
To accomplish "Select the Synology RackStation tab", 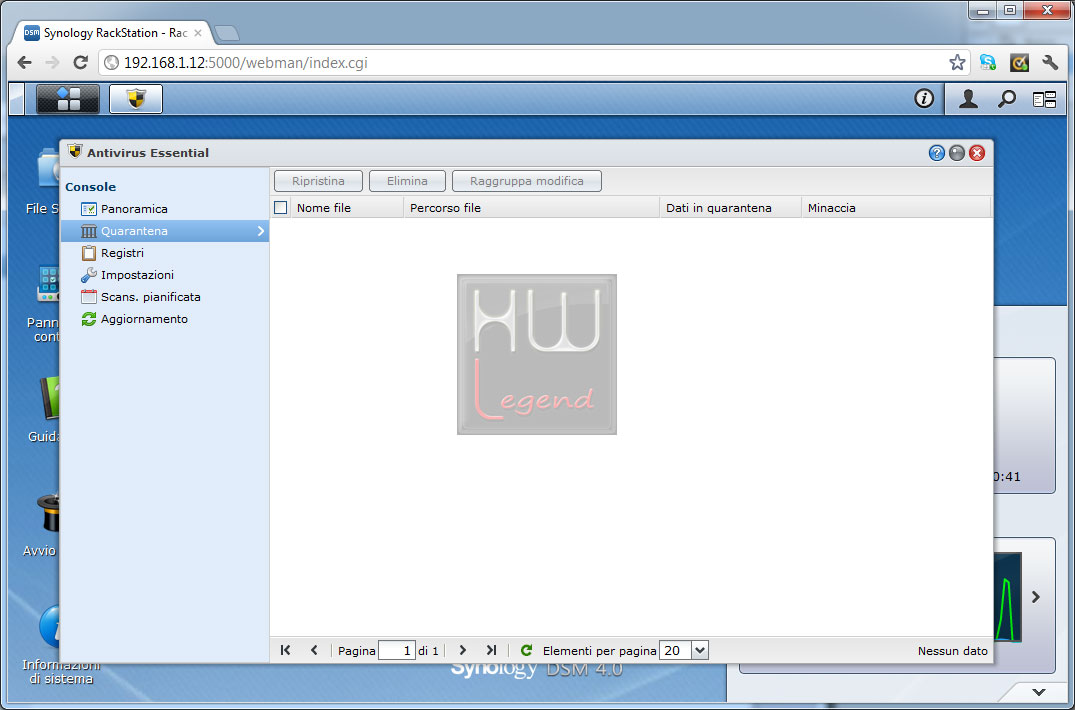I will tap(113, 33).
